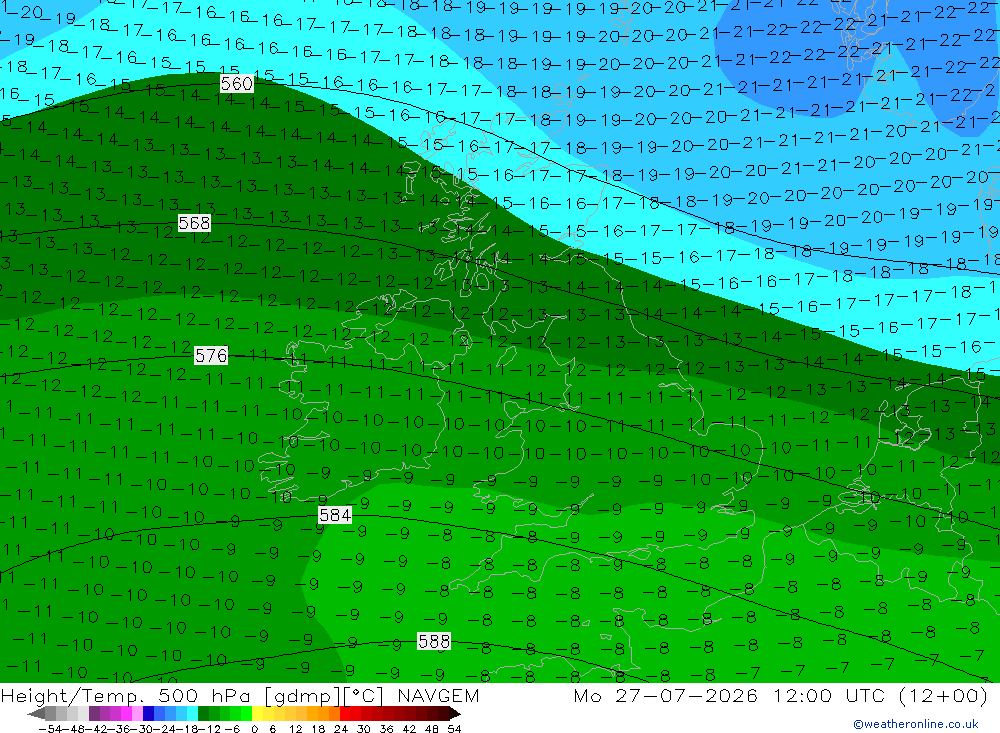Click the '(12+00)' forecast offset text

point(943,695)
